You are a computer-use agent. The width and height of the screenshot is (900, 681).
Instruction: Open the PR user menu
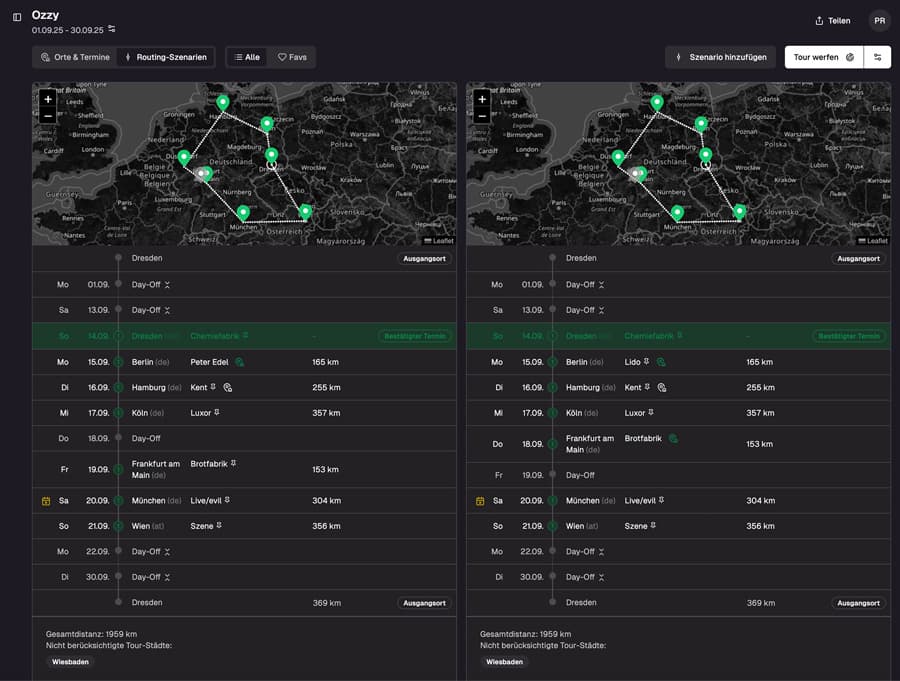tap(879, 20)
